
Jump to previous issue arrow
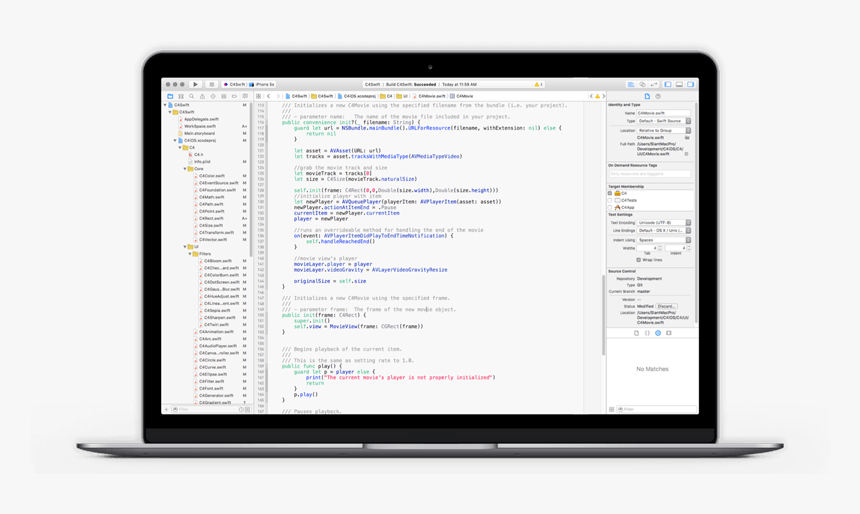click(x=591, y=96)
